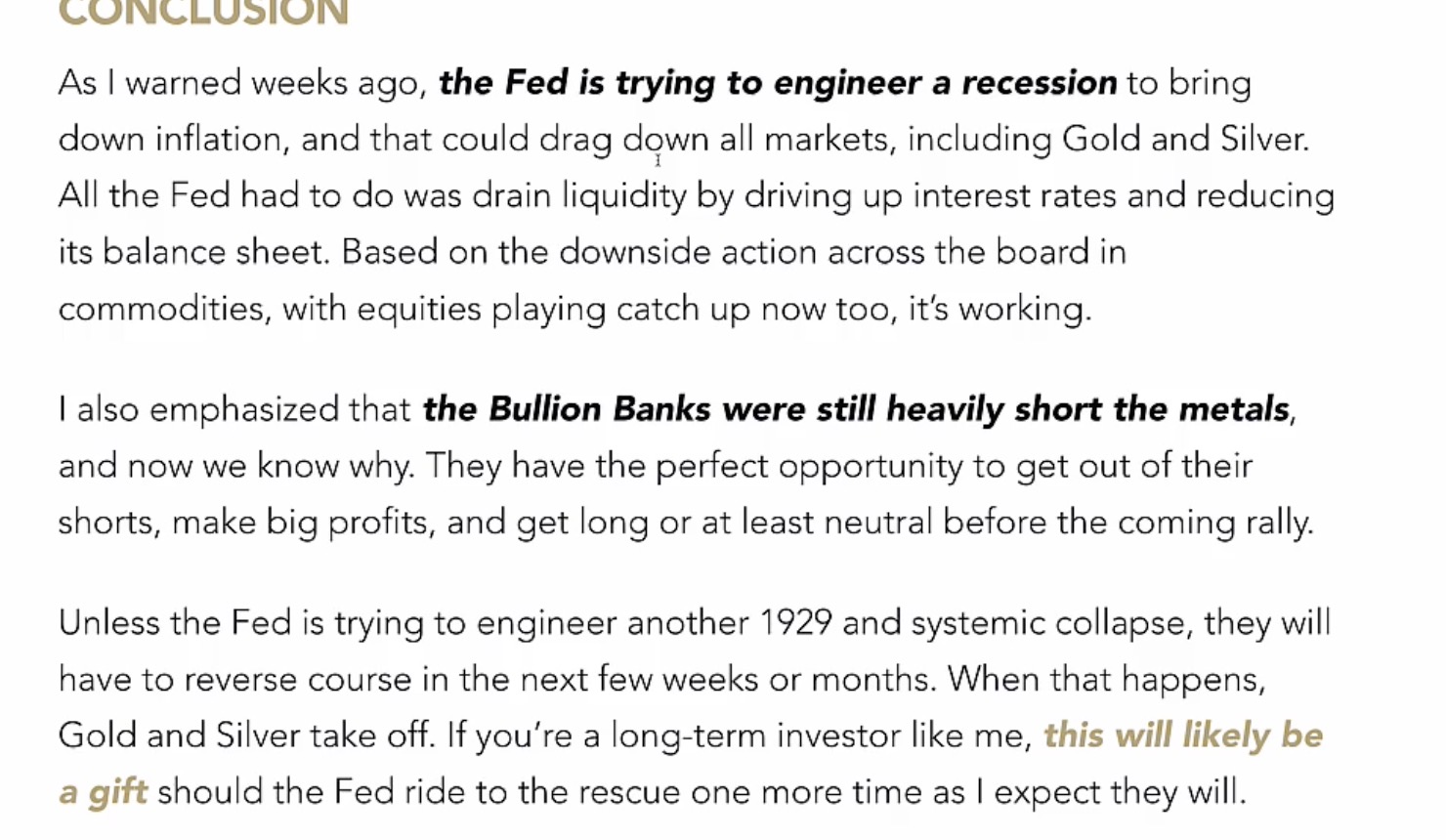This screenshot has width=1446, height=840.
Task: Click gold italic text "a gift"
Action: click(103, 792)
